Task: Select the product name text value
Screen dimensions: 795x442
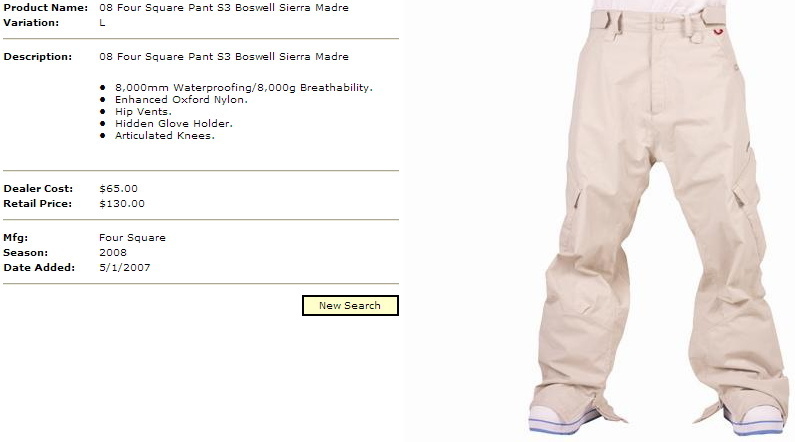Action: [x=224, y=8]
